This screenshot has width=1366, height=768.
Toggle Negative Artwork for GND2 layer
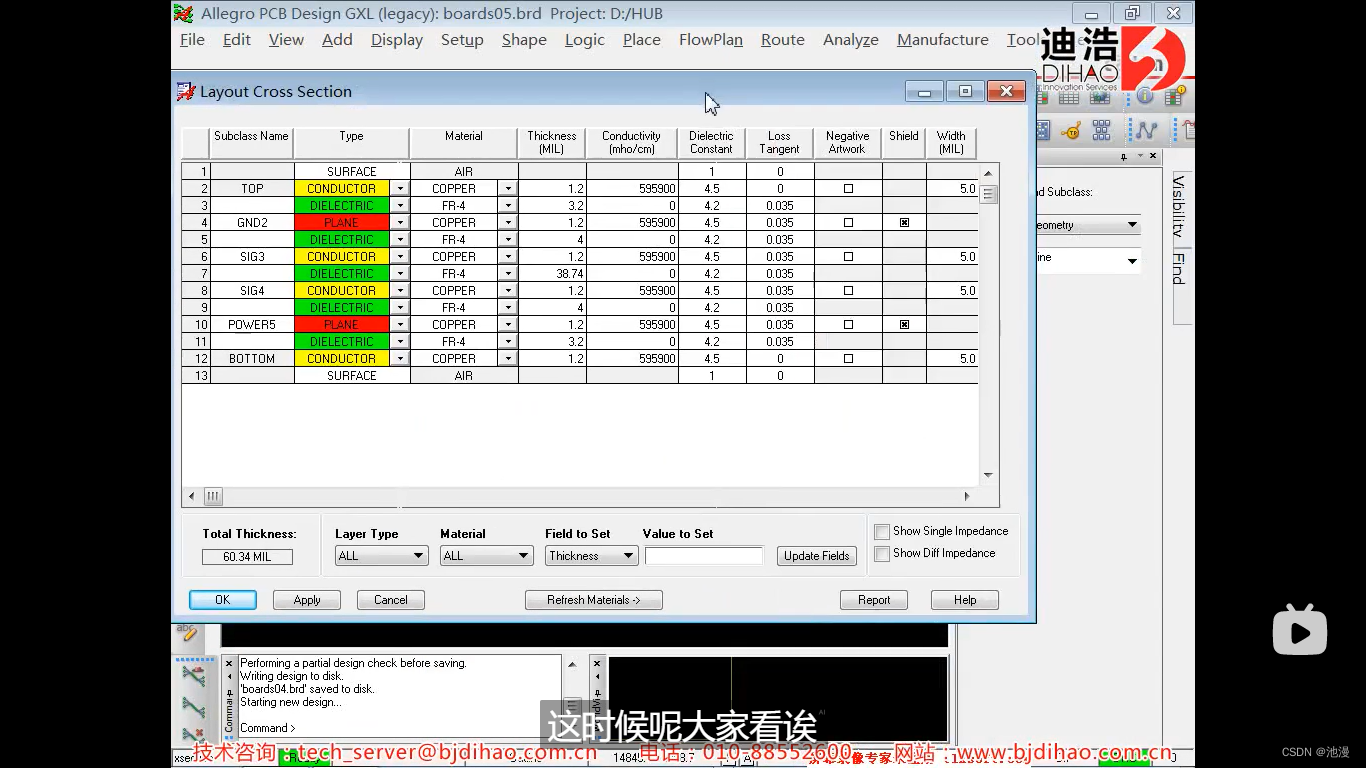(848, 223)
